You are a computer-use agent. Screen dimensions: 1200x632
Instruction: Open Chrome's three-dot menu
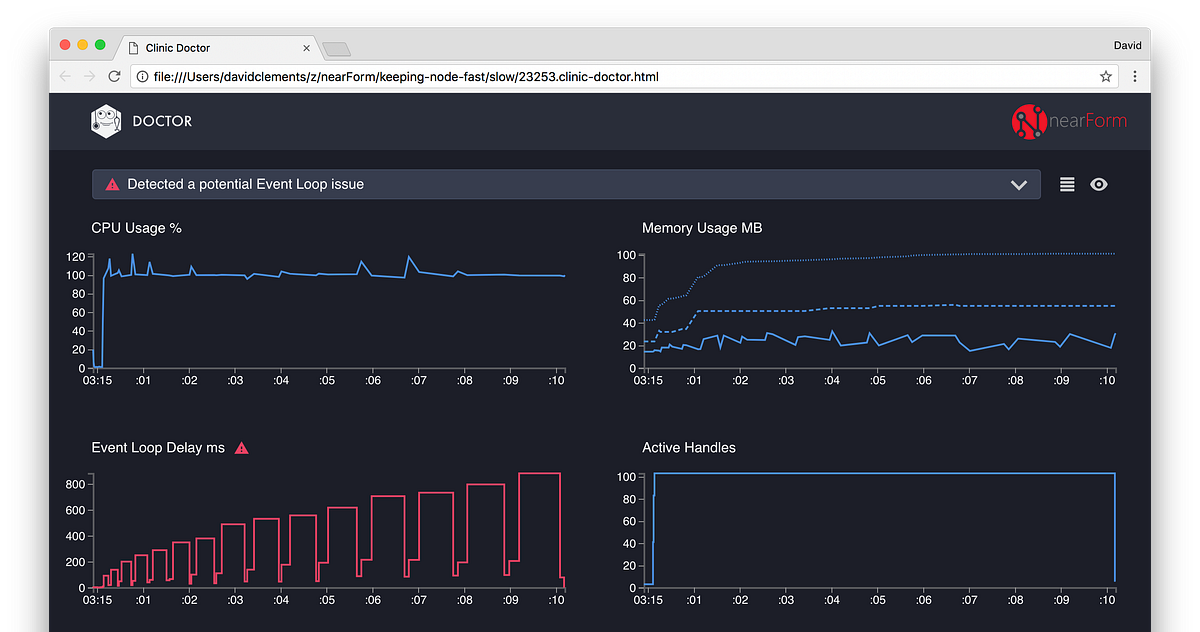(x=1135, y=75)
